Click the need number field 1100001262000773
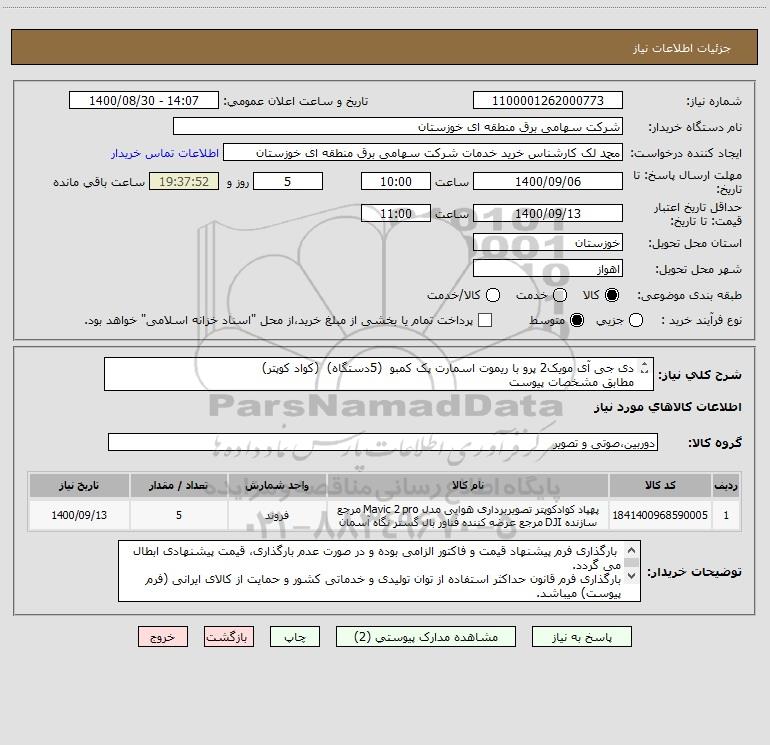Screen dimensions: 770x745 click(x=548, y=100)
